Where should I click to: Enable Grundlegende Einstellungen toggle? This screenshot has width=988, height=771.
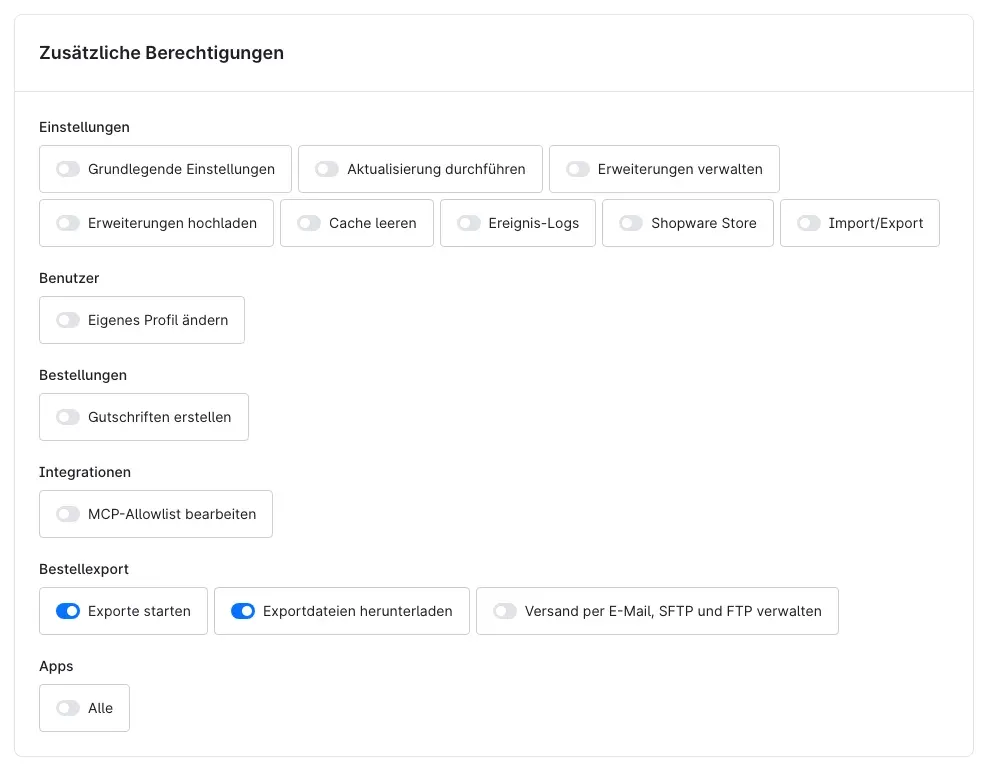(x=68, y=169)
